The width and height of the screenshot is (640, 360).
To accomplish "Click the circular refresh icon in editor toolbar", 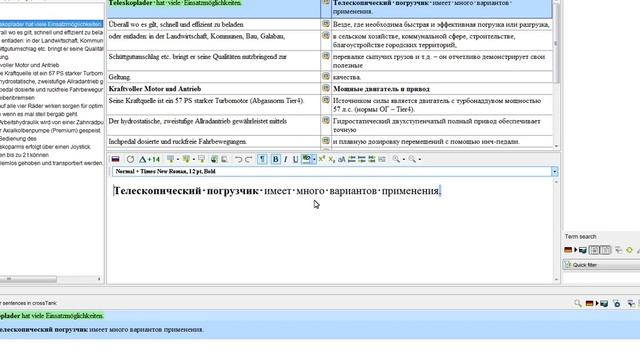I will point(130,159).
